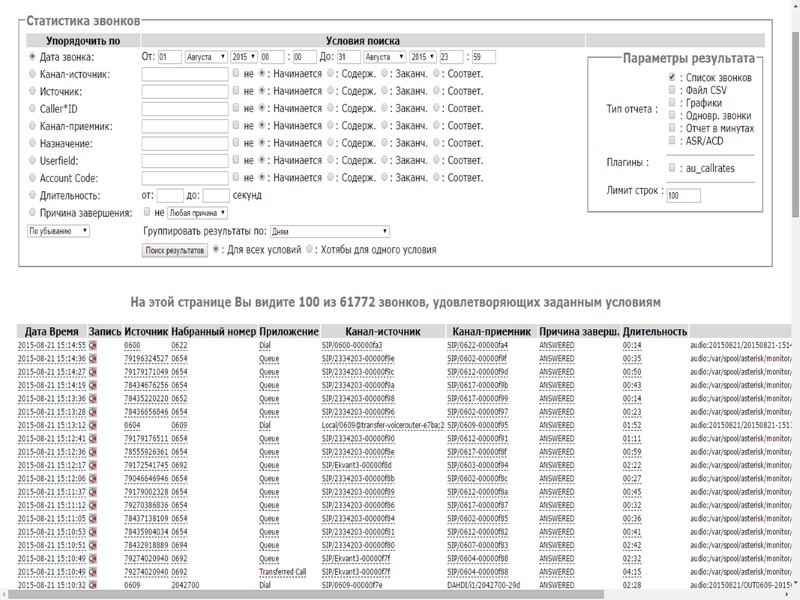Image resolution: width=800 pixels, height=600 pixels.
Task: Click the Длительность column header
Action: pos(655,332)
